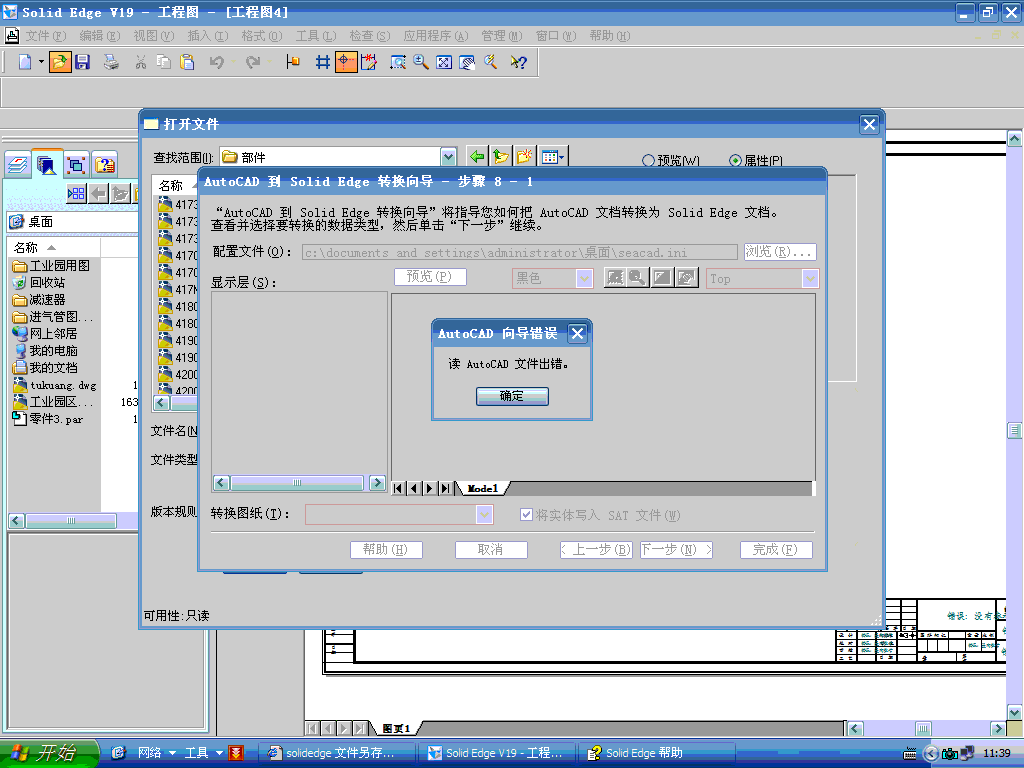Viewport: 1024px width, 768px height.
Task: Open the View menu icon in Open File dialog
Action: [552, 157]
